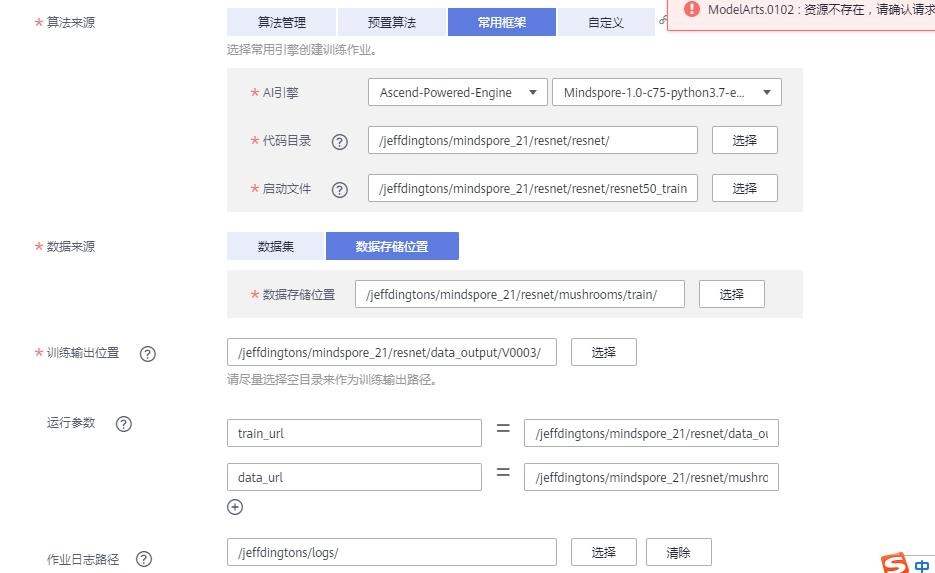The height and width of the screenshot is (573, 935).
Task: Expand the Mindspore-1.0-c75-python3.7 version dropdown
Action: pos(667,92)
